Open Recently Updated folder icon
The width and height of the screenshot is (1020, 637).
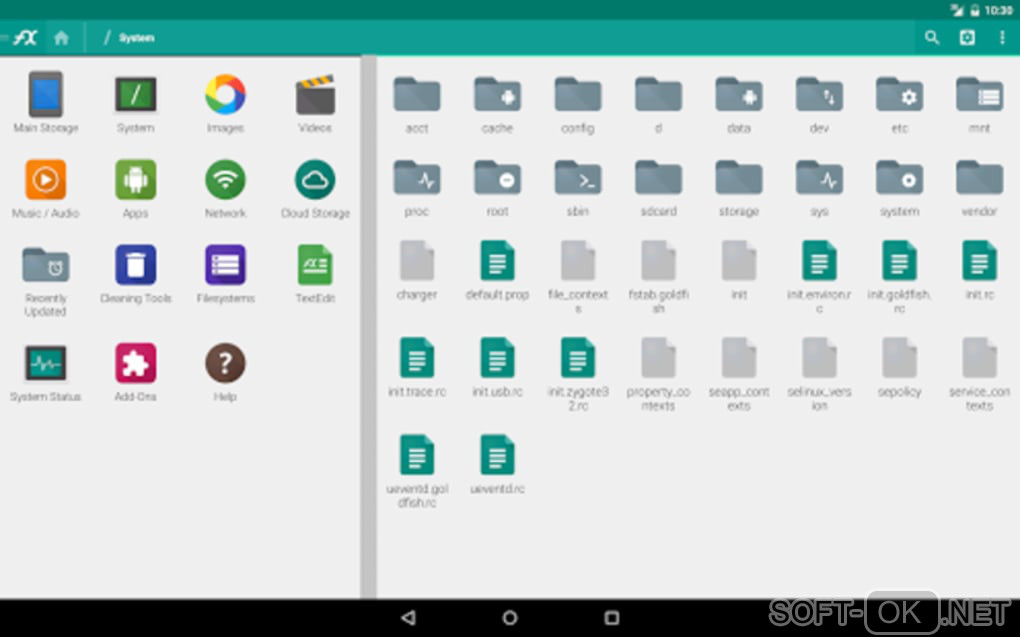coord(45,266)
